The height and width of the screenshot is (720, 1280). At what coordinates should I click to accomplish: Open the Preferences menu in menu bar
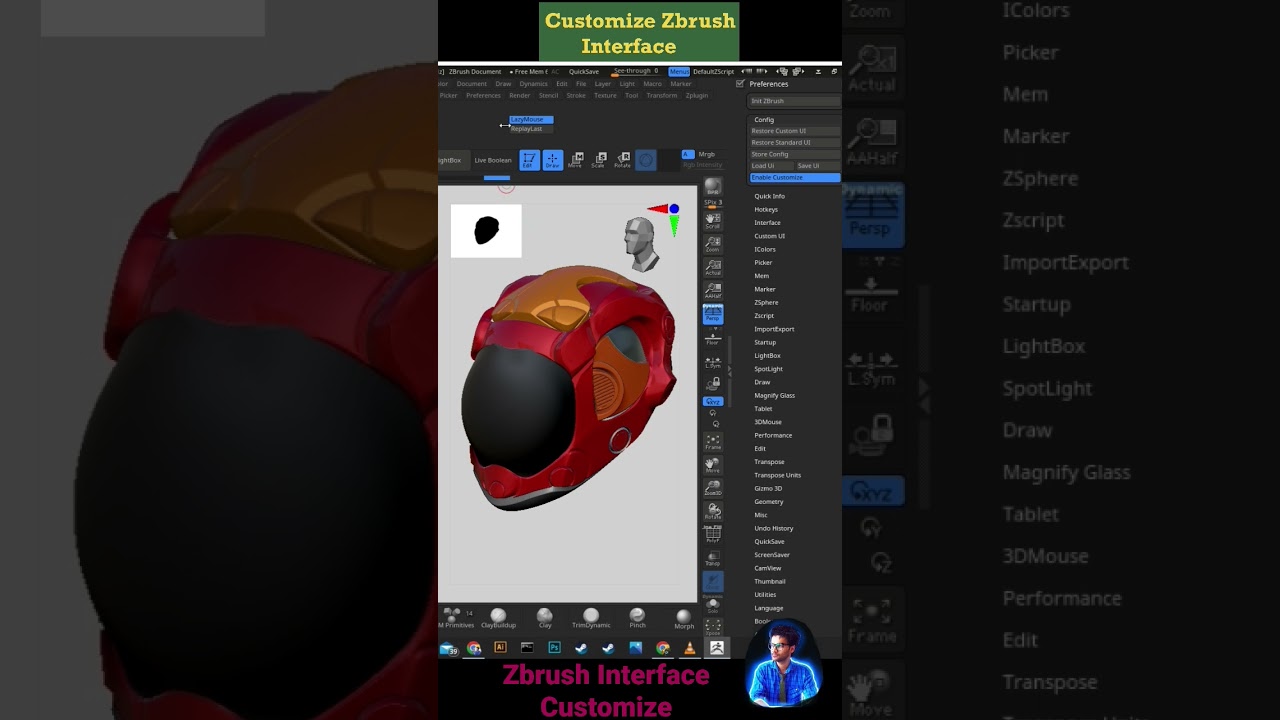pos(483,95)
